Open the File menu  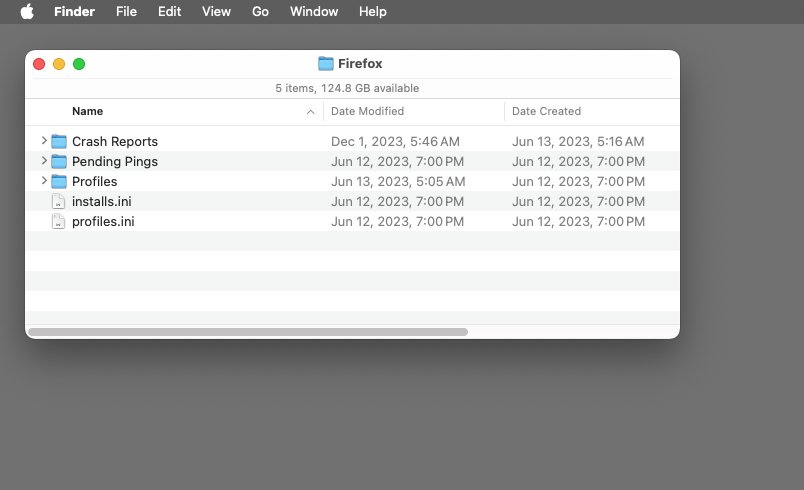click(127, 12)
